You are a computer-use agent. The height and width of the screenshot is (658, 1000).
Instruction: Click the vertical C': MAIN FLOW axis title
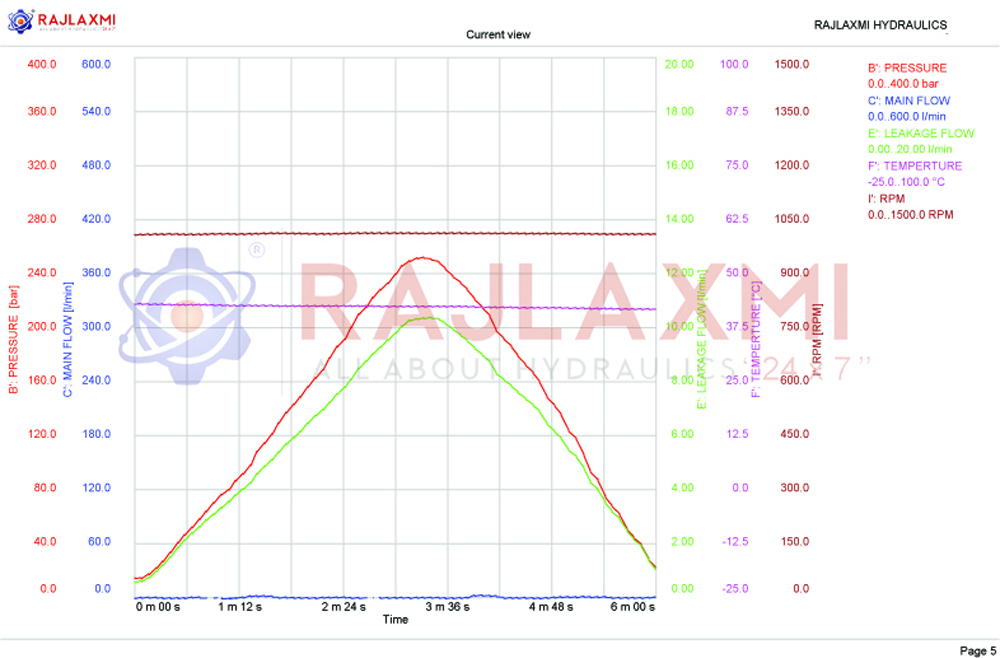pyautogui.click(x=68, y=340)
